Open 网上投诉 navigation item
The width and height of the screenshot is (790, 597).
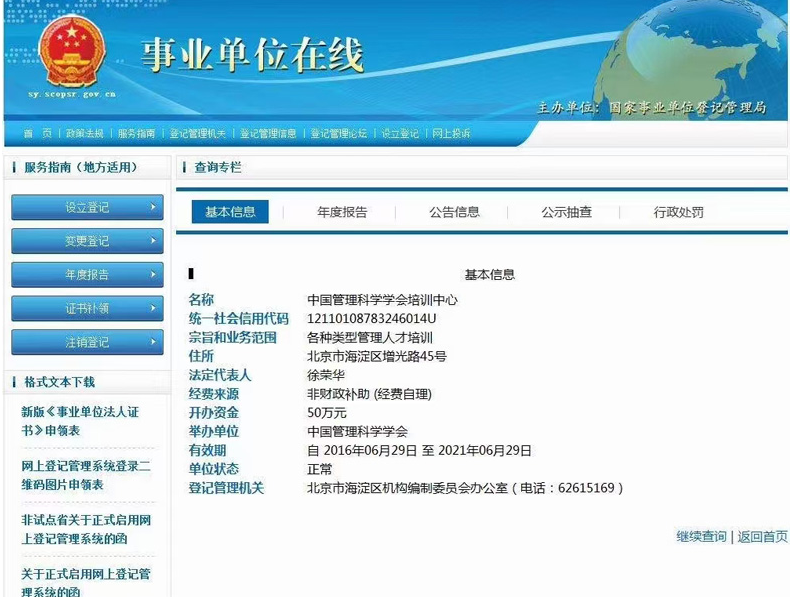tap(451, 133)
